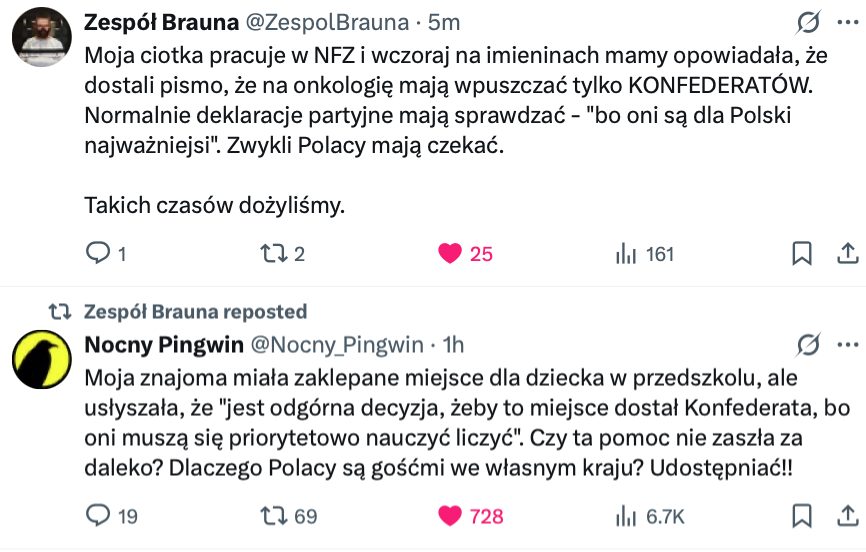Reply to the Zespół Brauna post

coord(98,254)
